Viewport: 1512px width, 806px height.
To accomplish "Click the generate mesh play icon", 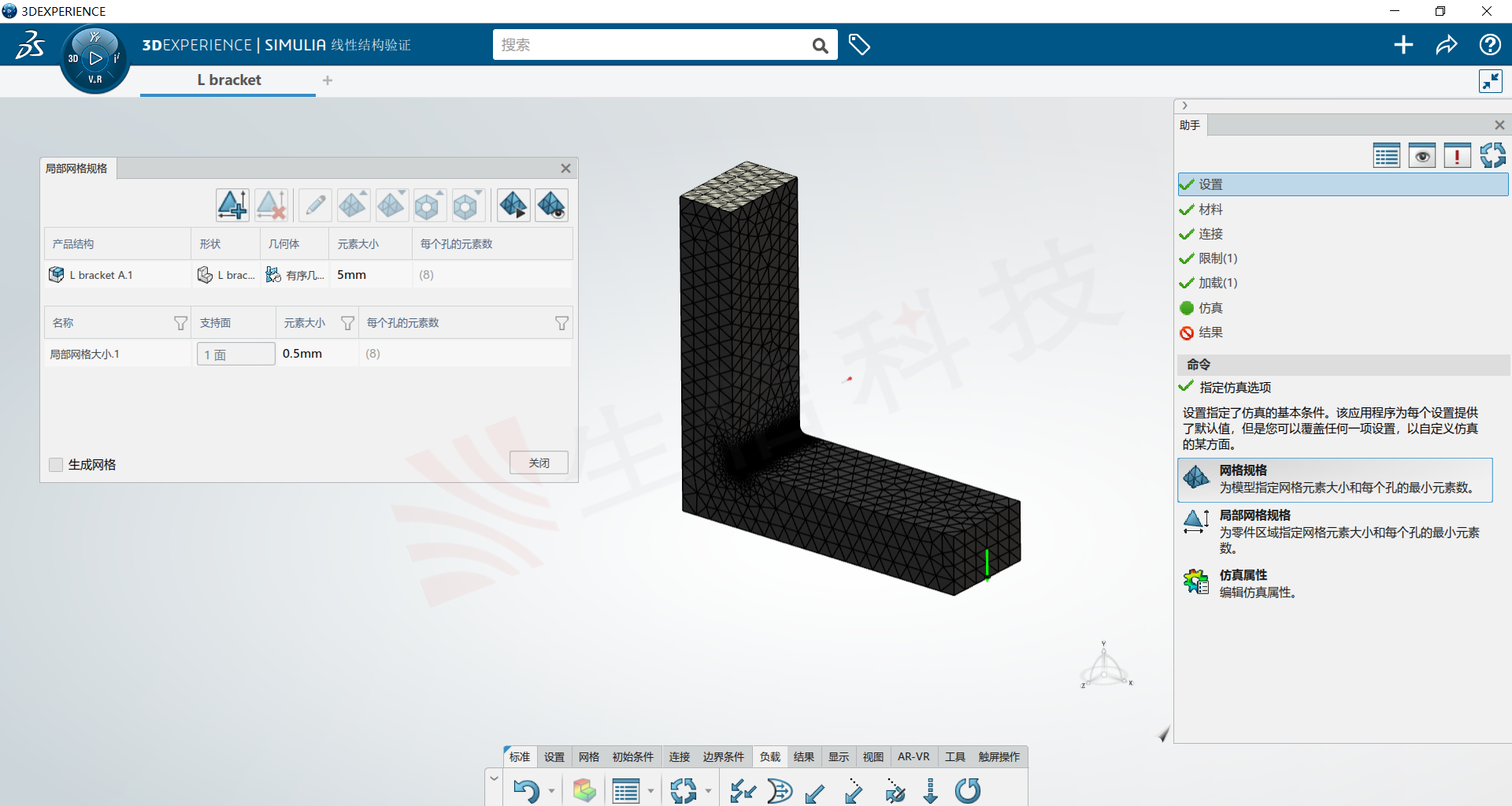I will click(x=513, y=206).
